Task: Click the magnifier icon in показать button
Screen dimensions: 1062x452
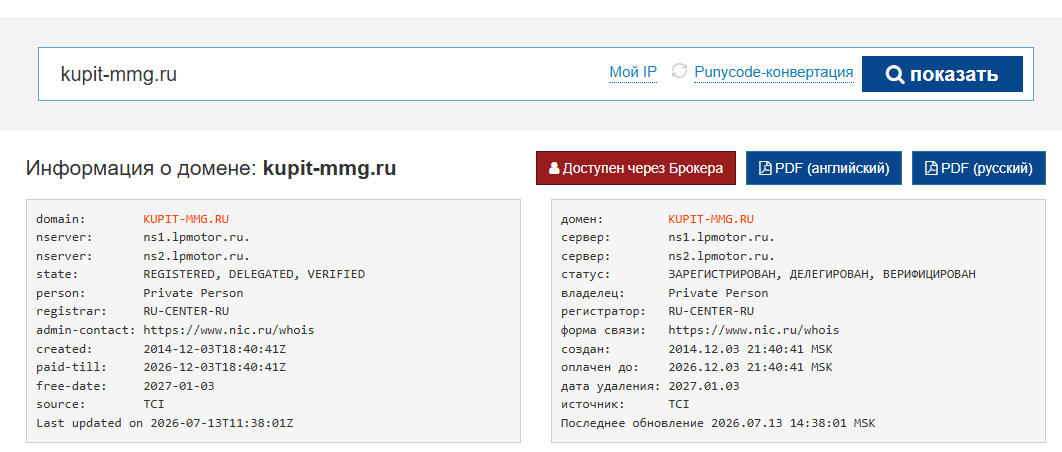Action: (895, 74)
